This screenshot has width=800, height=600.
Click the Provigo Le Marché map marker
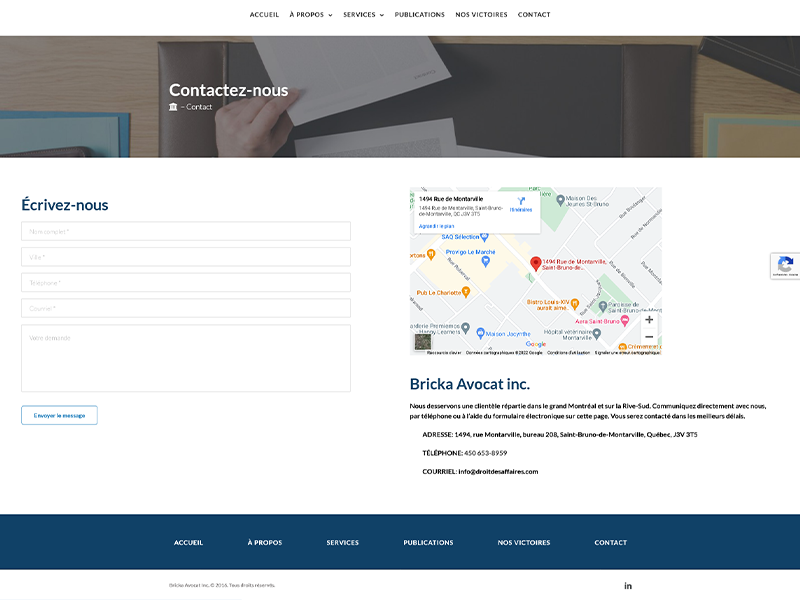tap(485, 261)
